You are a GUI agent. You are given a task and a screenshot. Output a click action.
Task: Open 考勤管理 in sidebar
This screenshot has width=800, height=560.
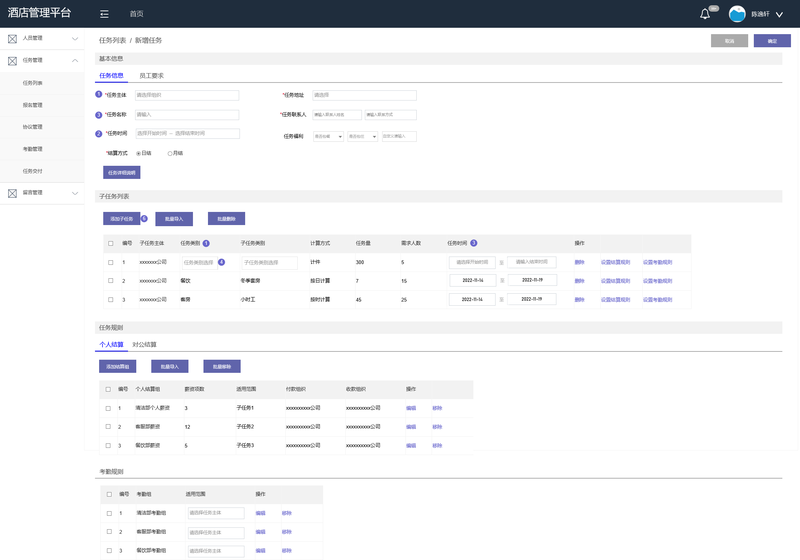(32, 149)
